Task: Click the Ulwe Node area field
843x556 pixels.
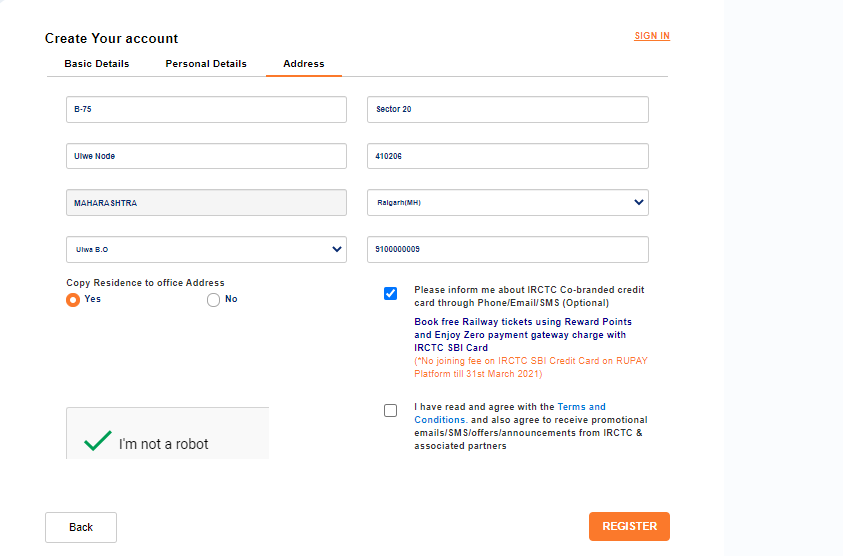Action: 206,156
